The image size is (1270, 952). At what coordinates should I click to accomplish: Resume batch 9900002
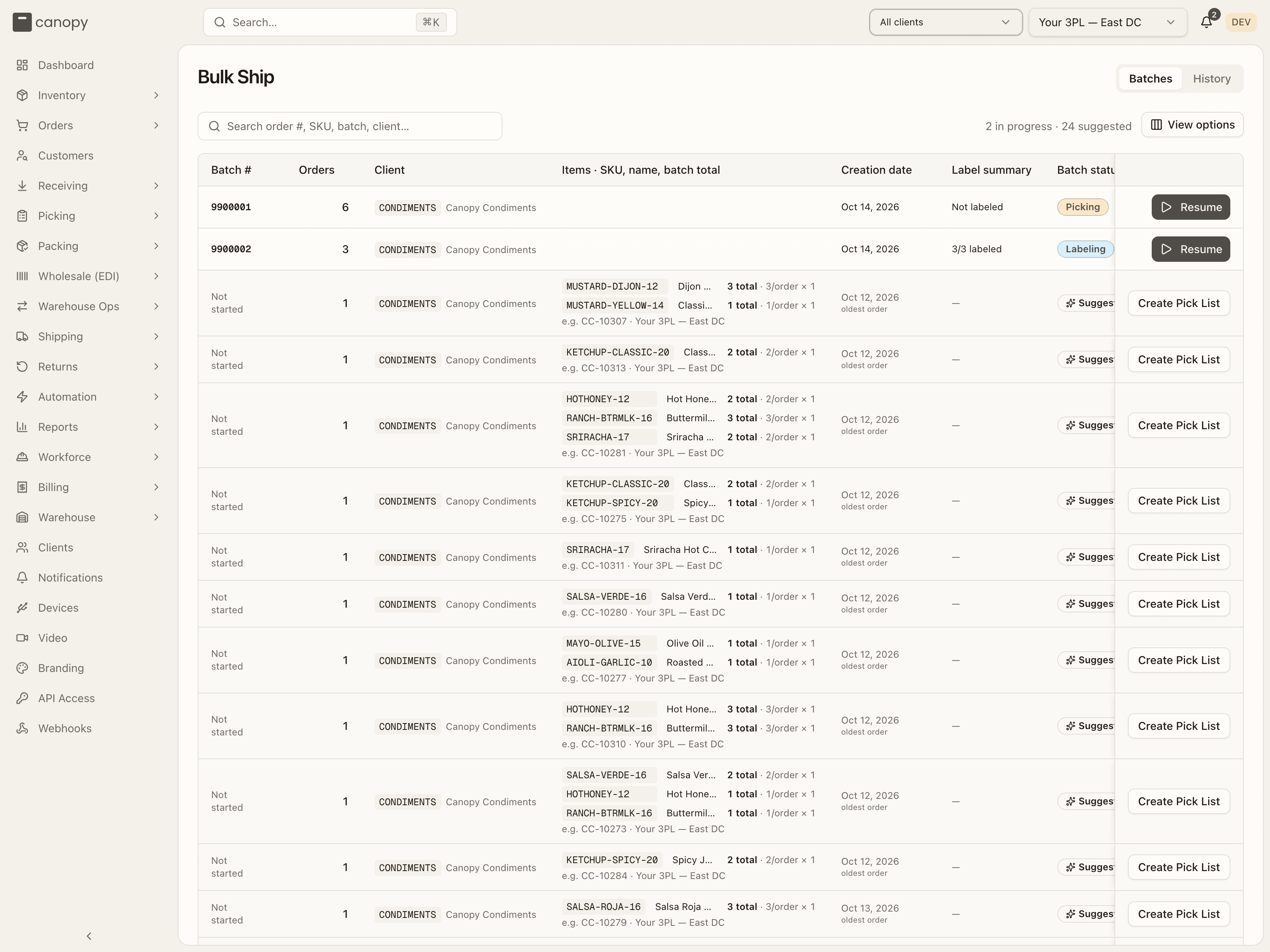[x=1191, y=249]
